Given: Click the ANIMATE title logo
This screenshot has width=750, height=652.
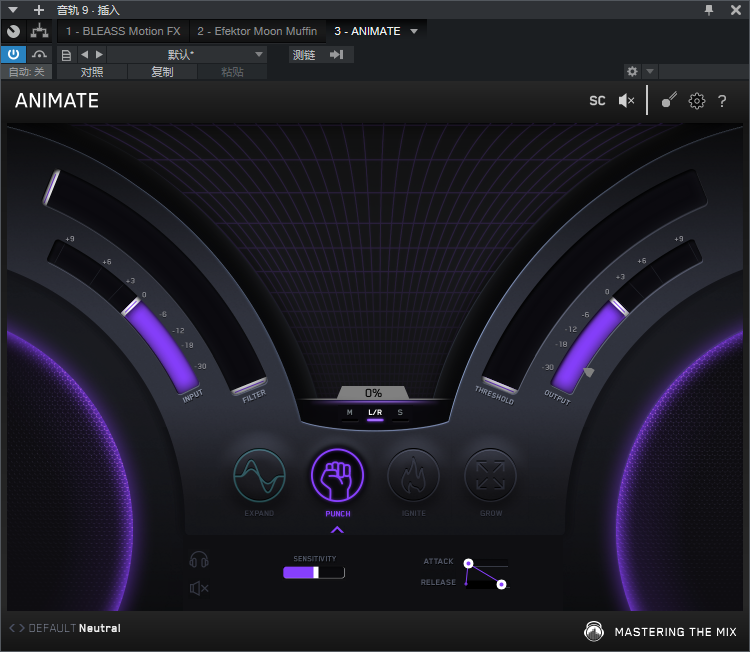Looking at the screenshot, I should 57,100.
